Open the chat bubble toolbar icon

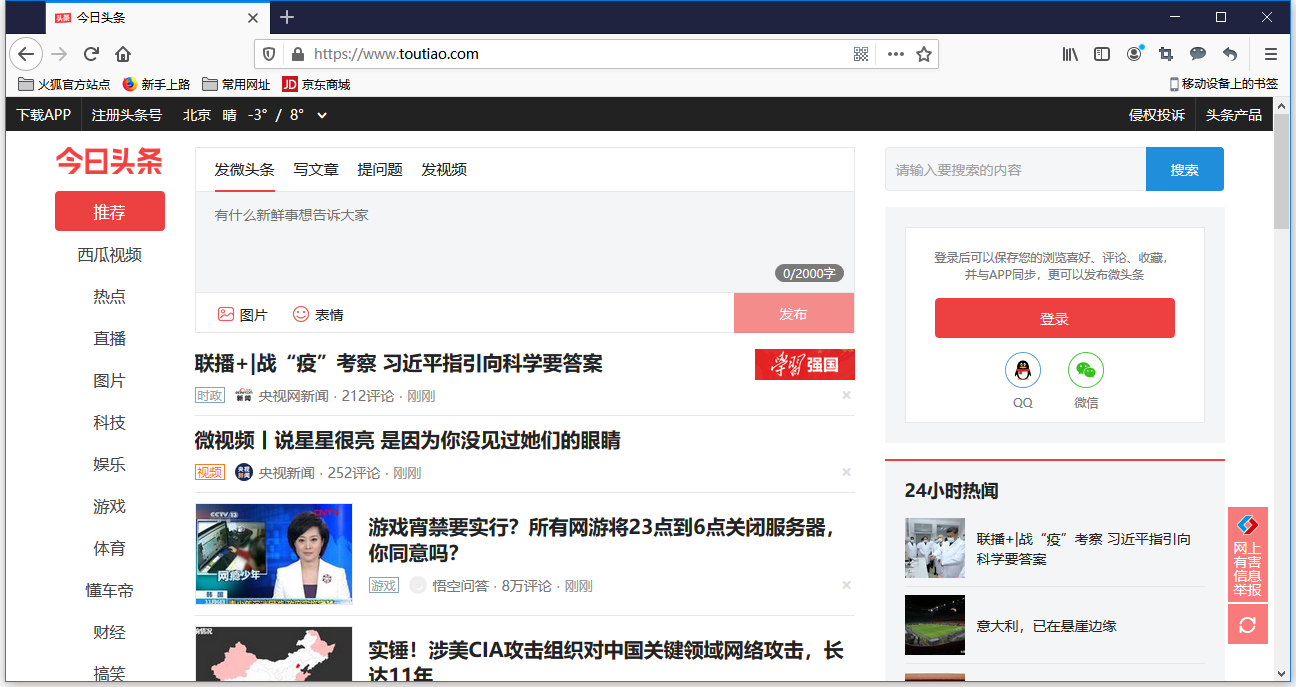pyautogui.click(x=1198, y=54)
